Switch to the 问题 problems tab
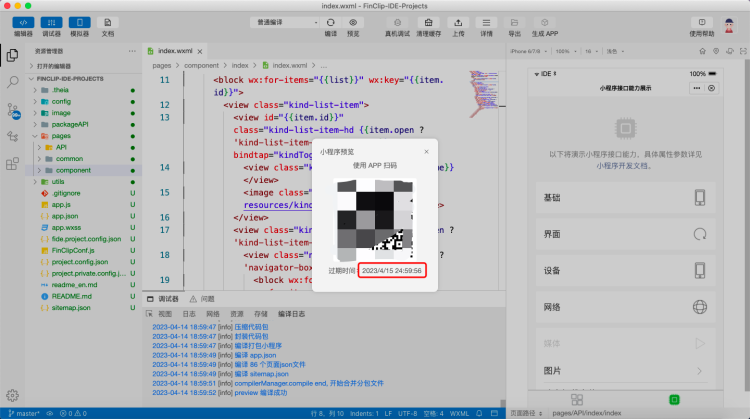 [x=202, y=299]
